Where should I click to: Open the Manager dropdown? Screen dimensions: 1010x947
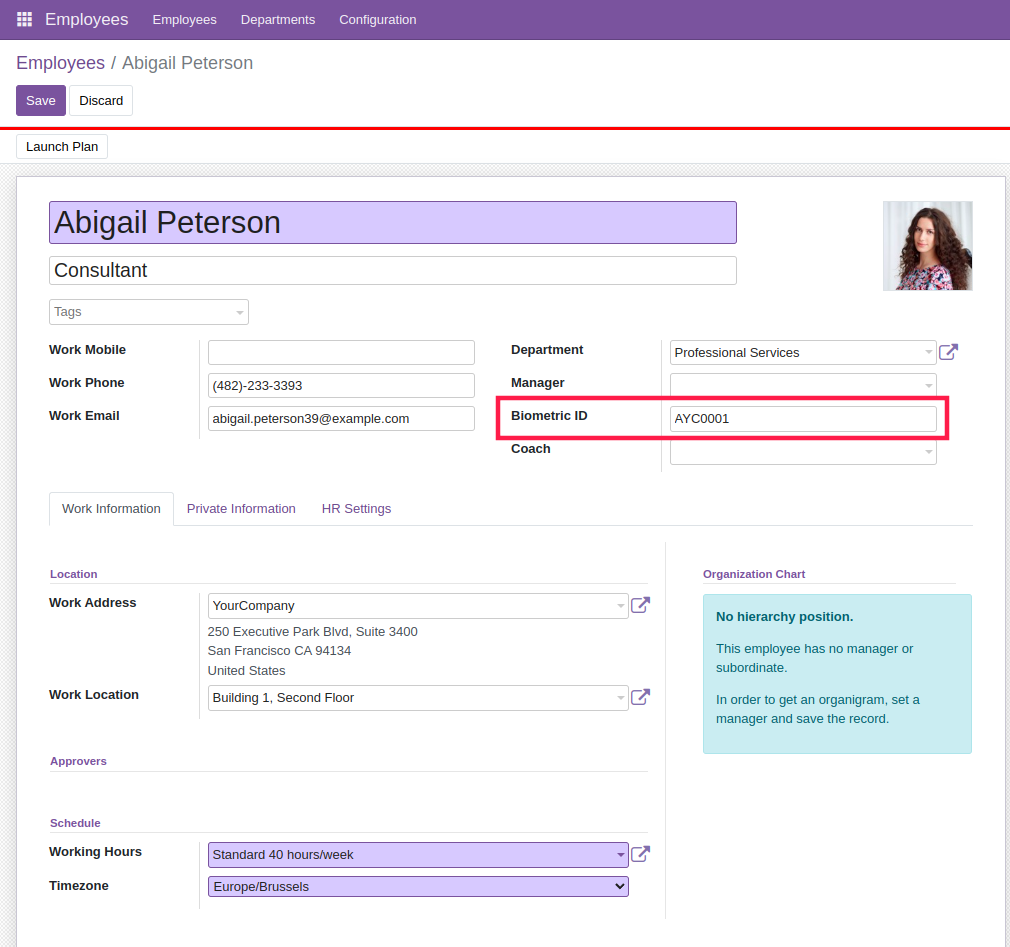(x=803, y=385)
